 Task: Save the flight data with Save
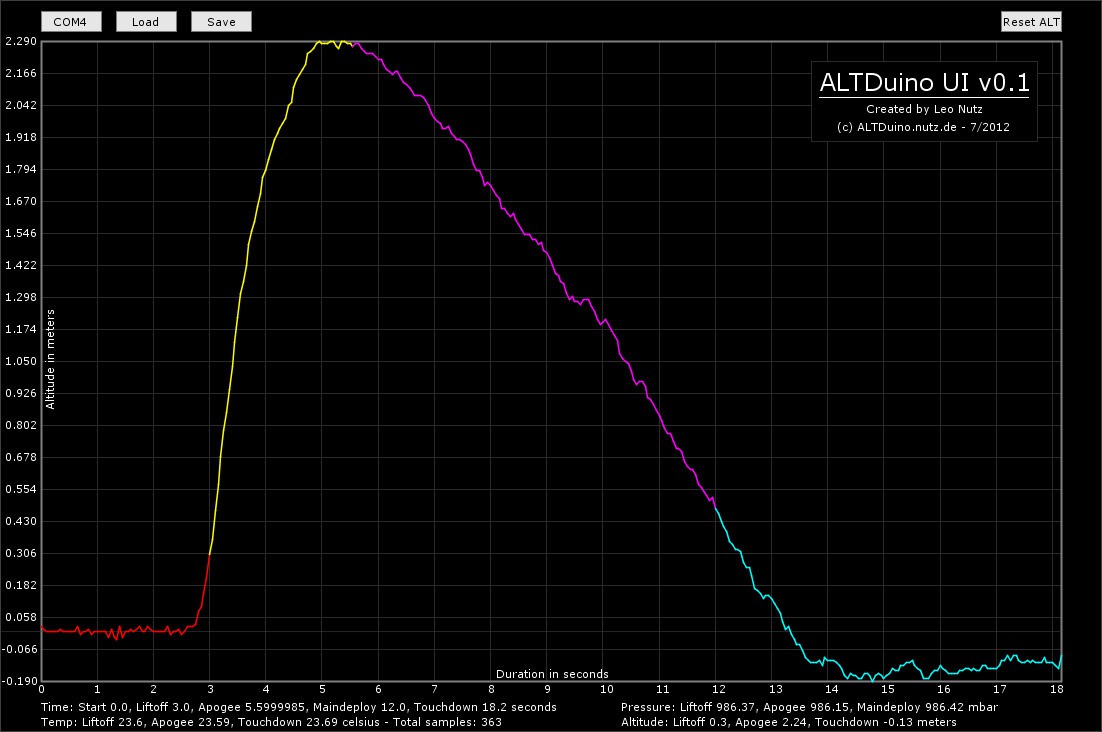point(221,22)
